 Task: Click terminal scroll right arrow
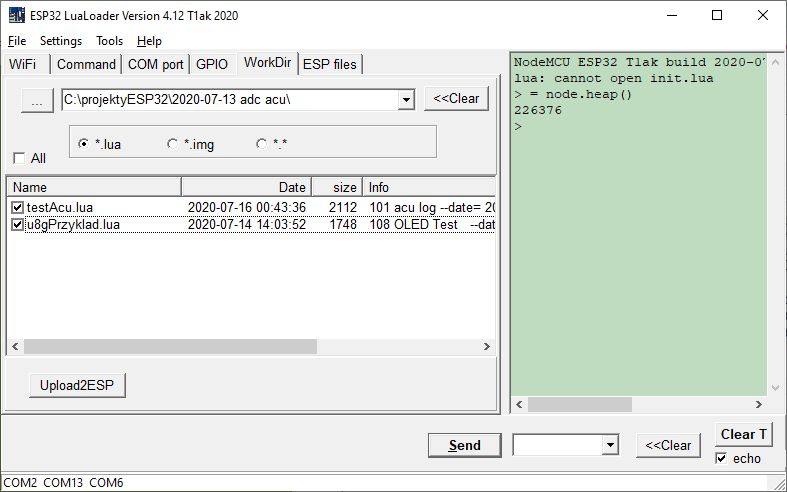tap(758, 404)
